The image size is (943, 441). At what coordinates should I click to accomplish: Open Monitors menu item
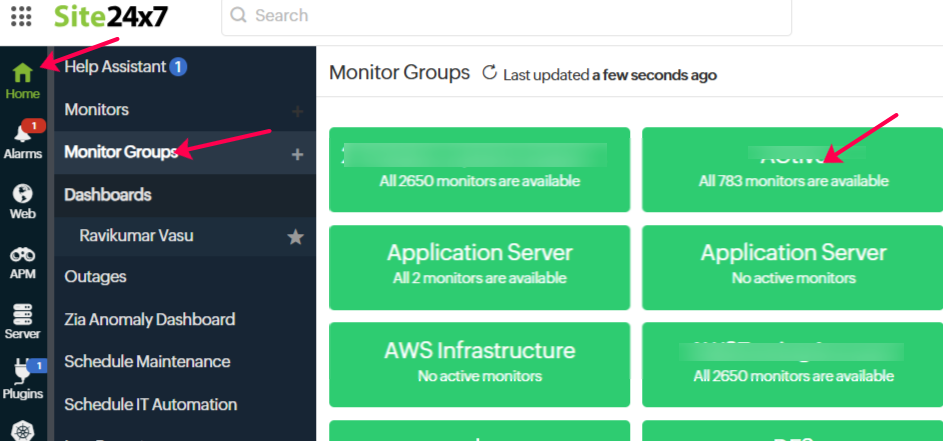click(x=96, y=110)
